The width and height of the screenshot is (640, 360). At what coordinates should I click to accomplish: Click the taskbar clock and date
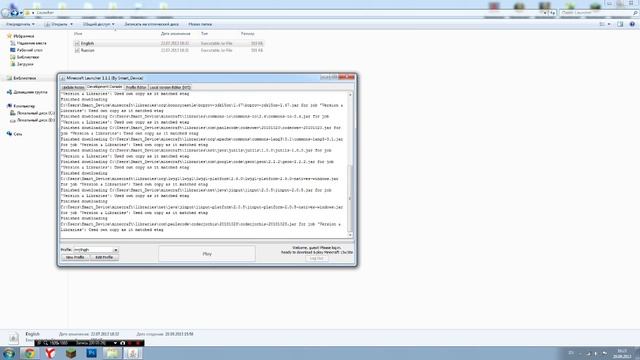[x=622, y=353]
